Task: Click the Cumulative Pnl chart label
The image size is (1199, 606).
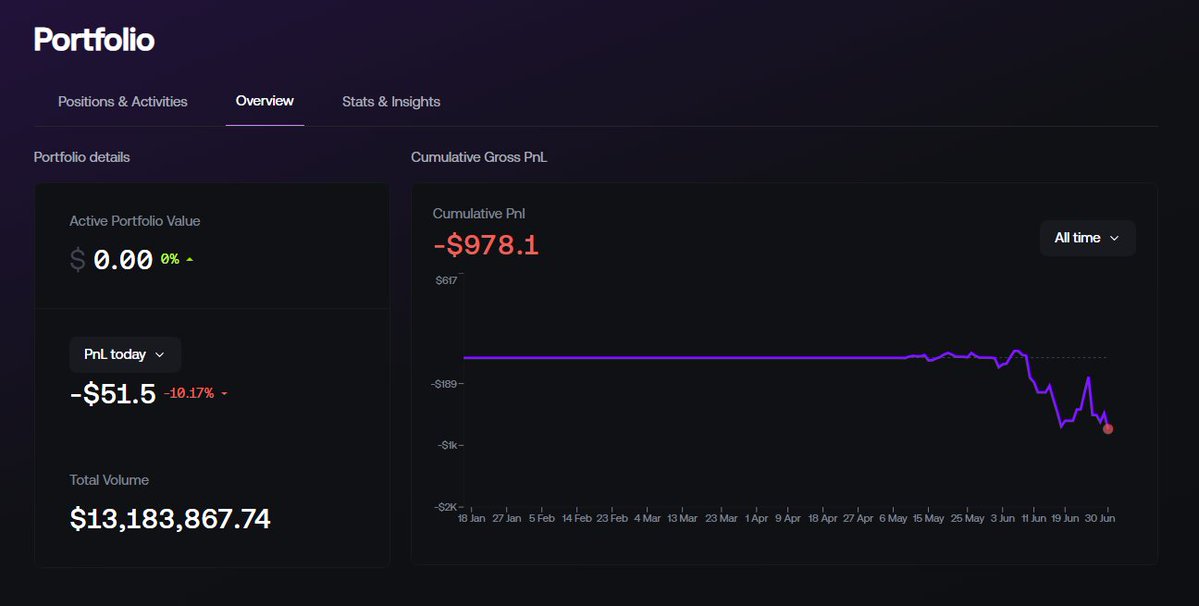Action: (479, 214)
